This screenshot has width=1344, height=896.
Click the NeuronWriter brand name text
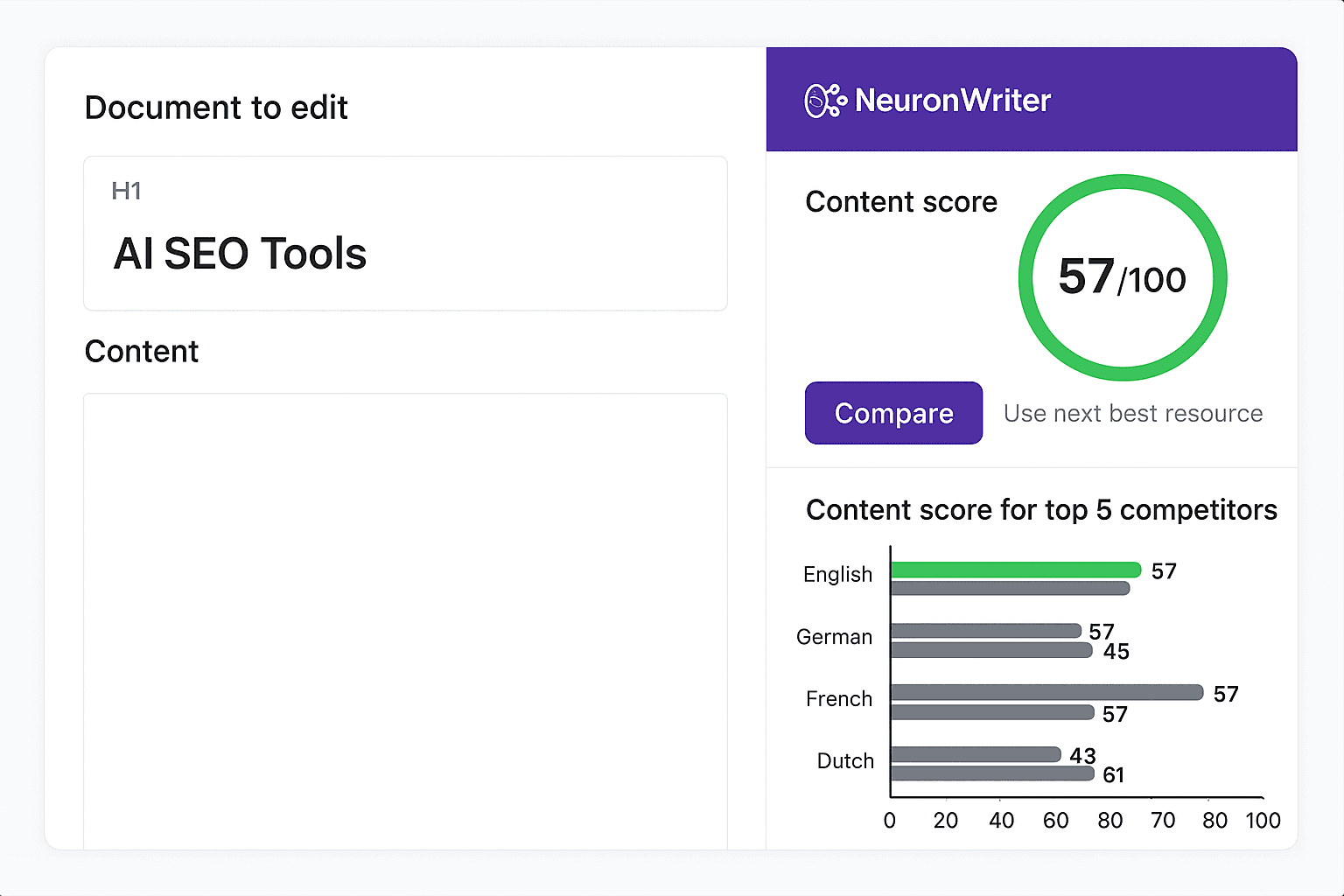953,101
